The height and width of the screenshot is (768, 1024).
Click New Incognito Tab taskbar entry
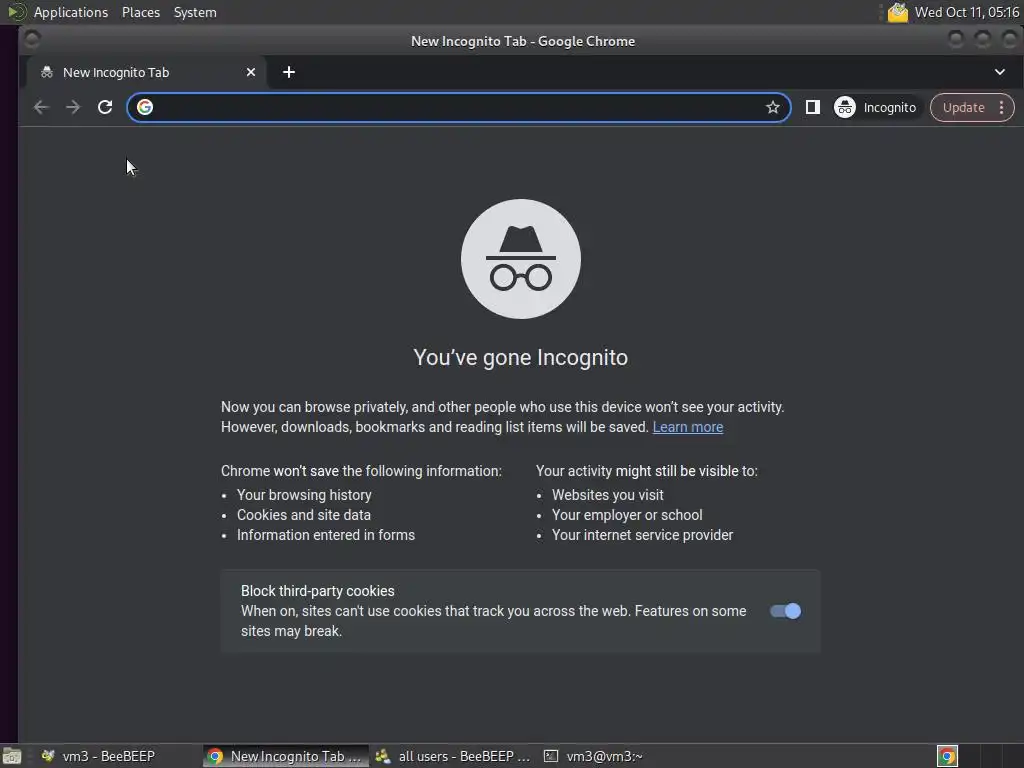coord(285,756)
